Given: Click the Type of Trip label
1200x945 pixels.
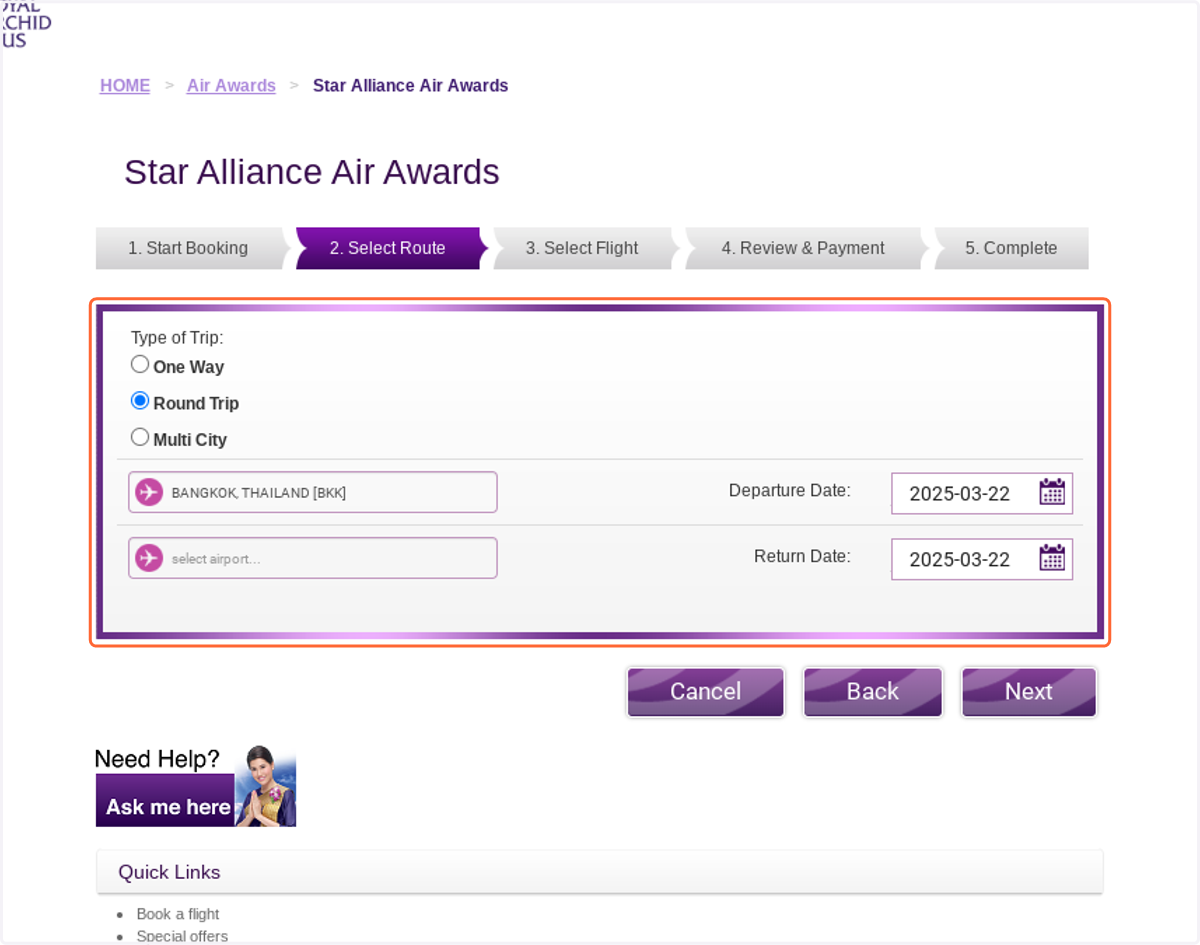Looking at the screenshot, I should 177,338.
